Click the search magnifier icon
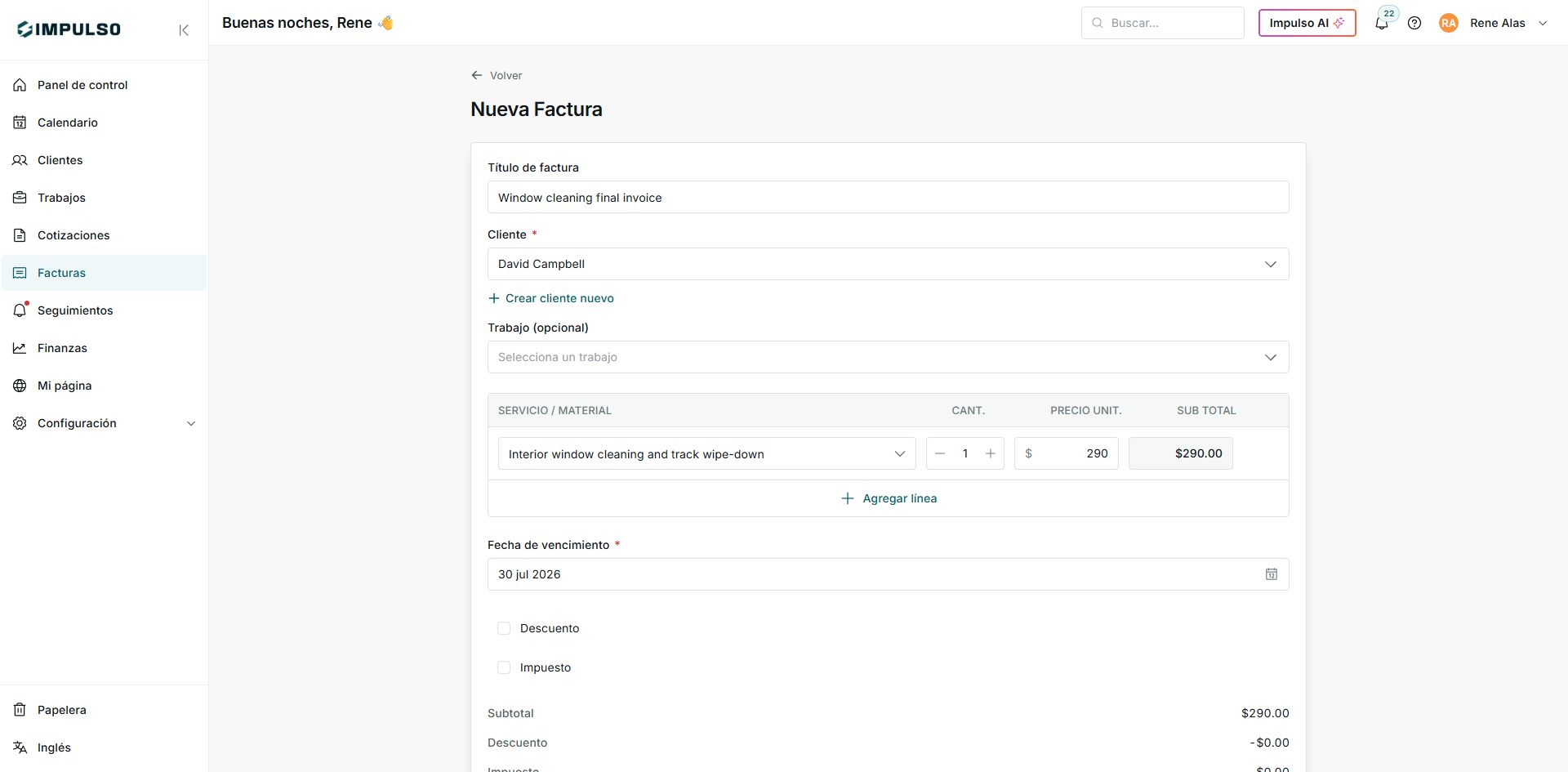1568x772 pixels. [x=1098, y=23]
